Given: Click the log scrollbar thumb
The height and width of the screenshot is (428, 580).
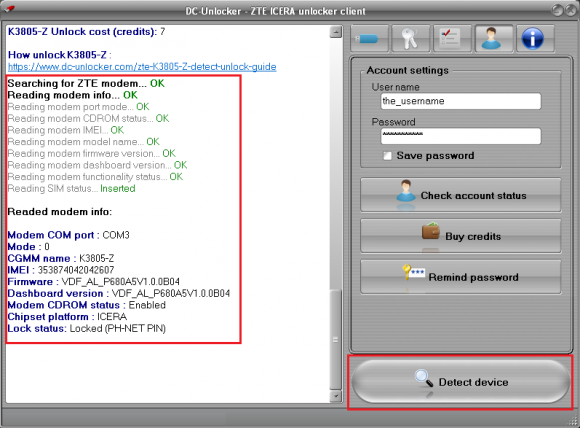Looking at the screenshot, I should click(x=335, y=339).
